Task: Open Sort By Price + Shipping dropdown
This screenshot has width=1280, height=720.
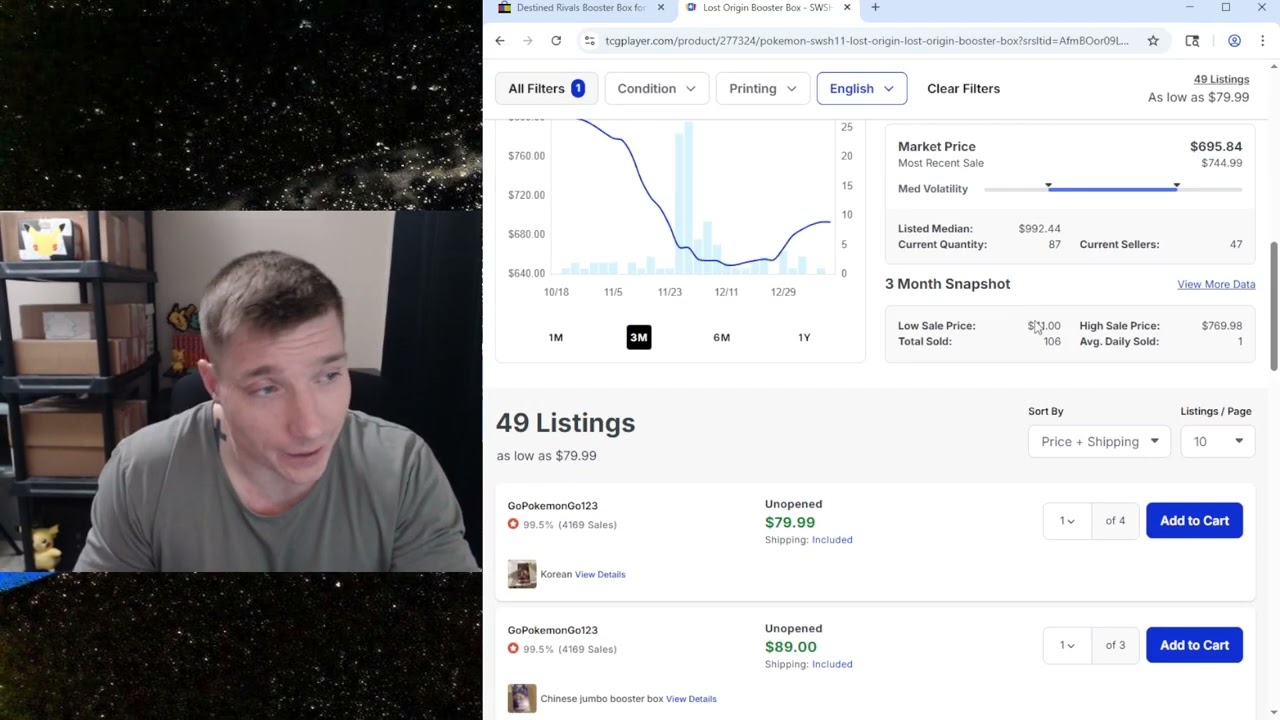Action: pos(1099,441)
